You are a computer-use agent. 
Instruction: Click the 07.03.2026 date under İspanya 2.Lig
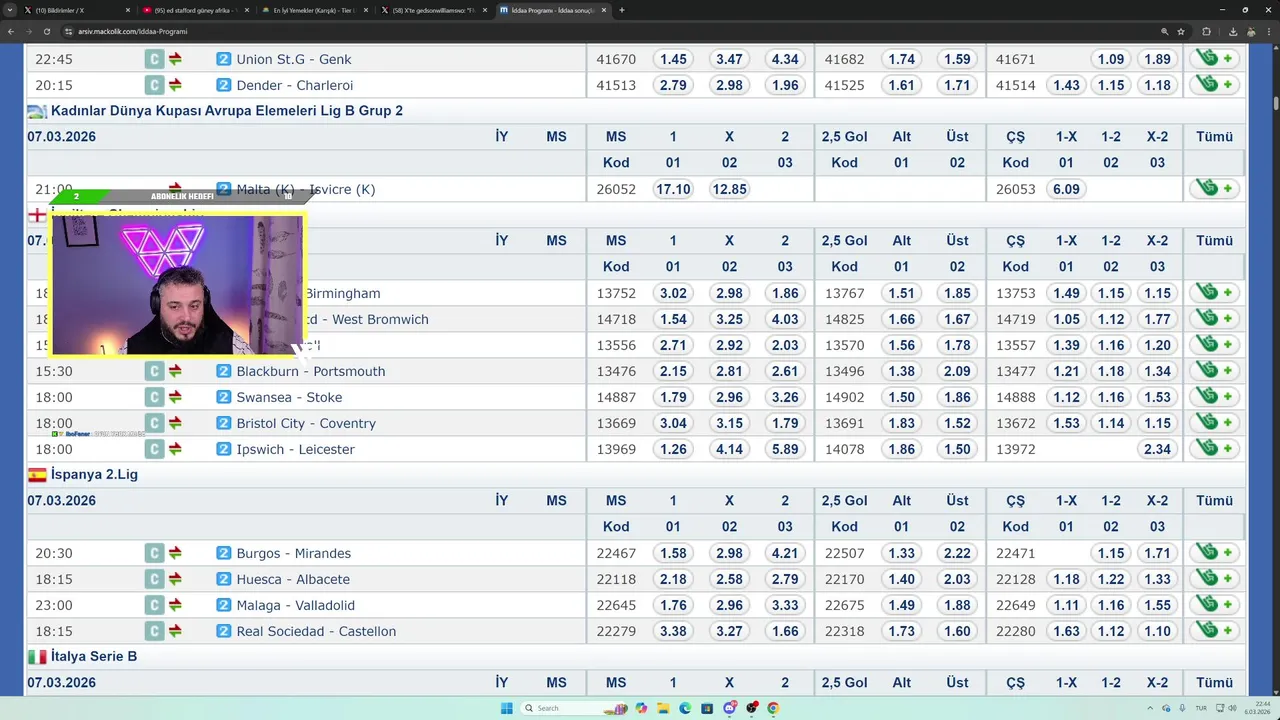tap(62, 501)
